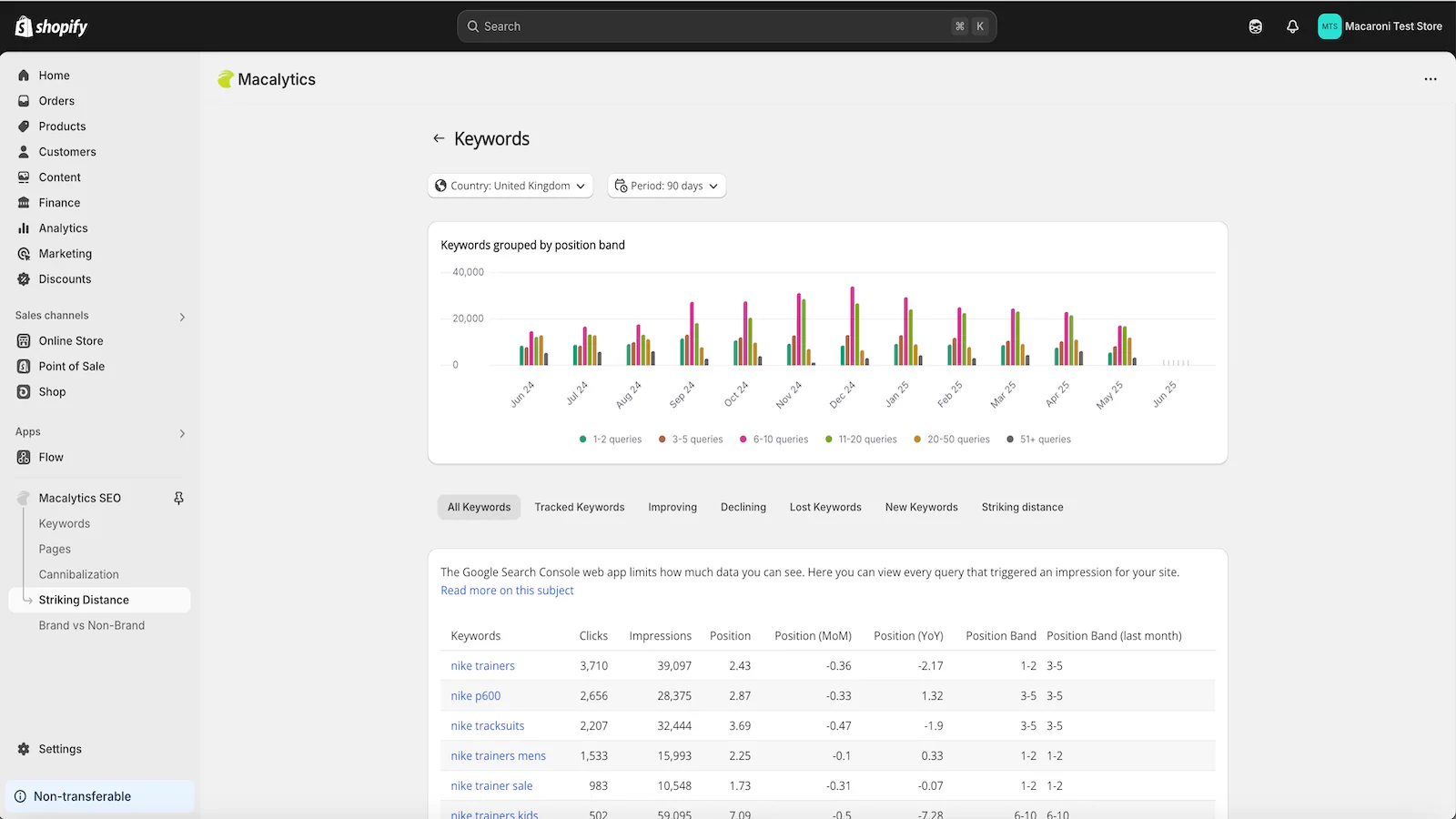Sort by the Clicks column header
Viewport: 1456px width, 819px height.
click(x=593, y=636)
